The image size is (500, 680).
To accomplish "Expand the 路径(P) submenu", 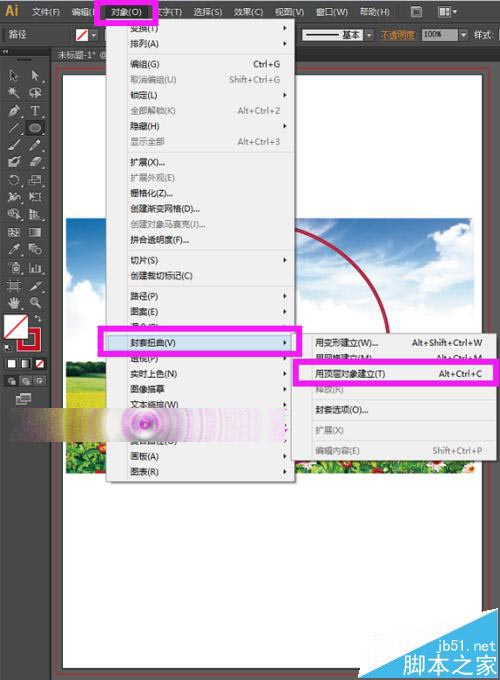I will click(200, 296).
